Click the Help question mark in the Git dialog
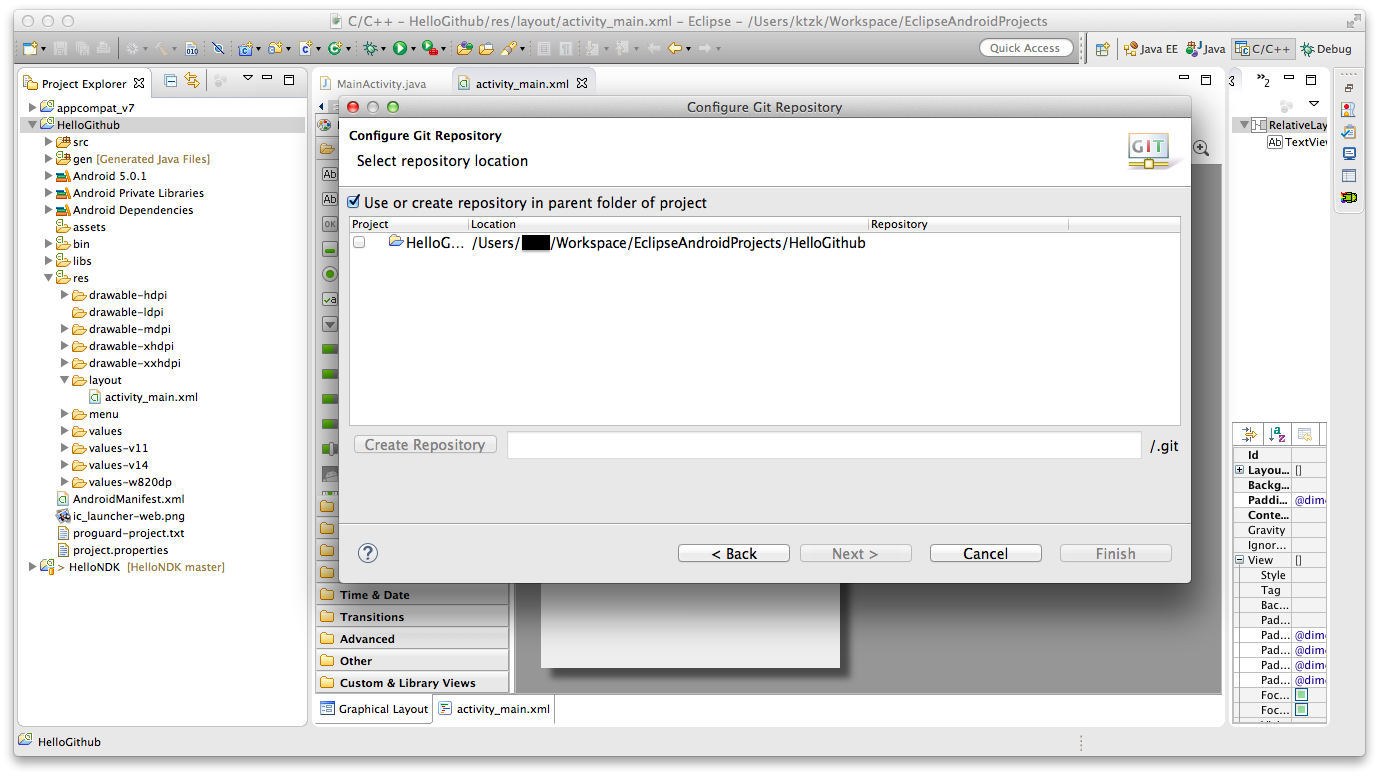Screen dimensions: 1379x776 (367, 553)
